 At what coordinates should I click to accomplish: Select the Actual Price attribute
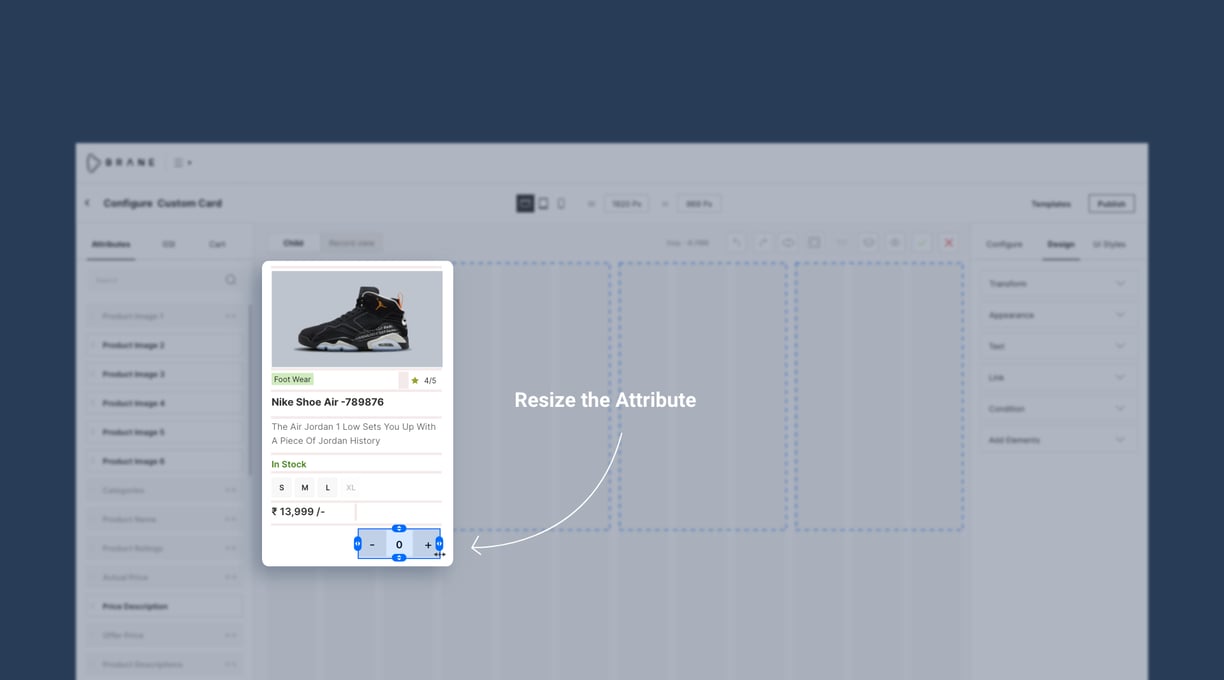[x=164, y=577]
